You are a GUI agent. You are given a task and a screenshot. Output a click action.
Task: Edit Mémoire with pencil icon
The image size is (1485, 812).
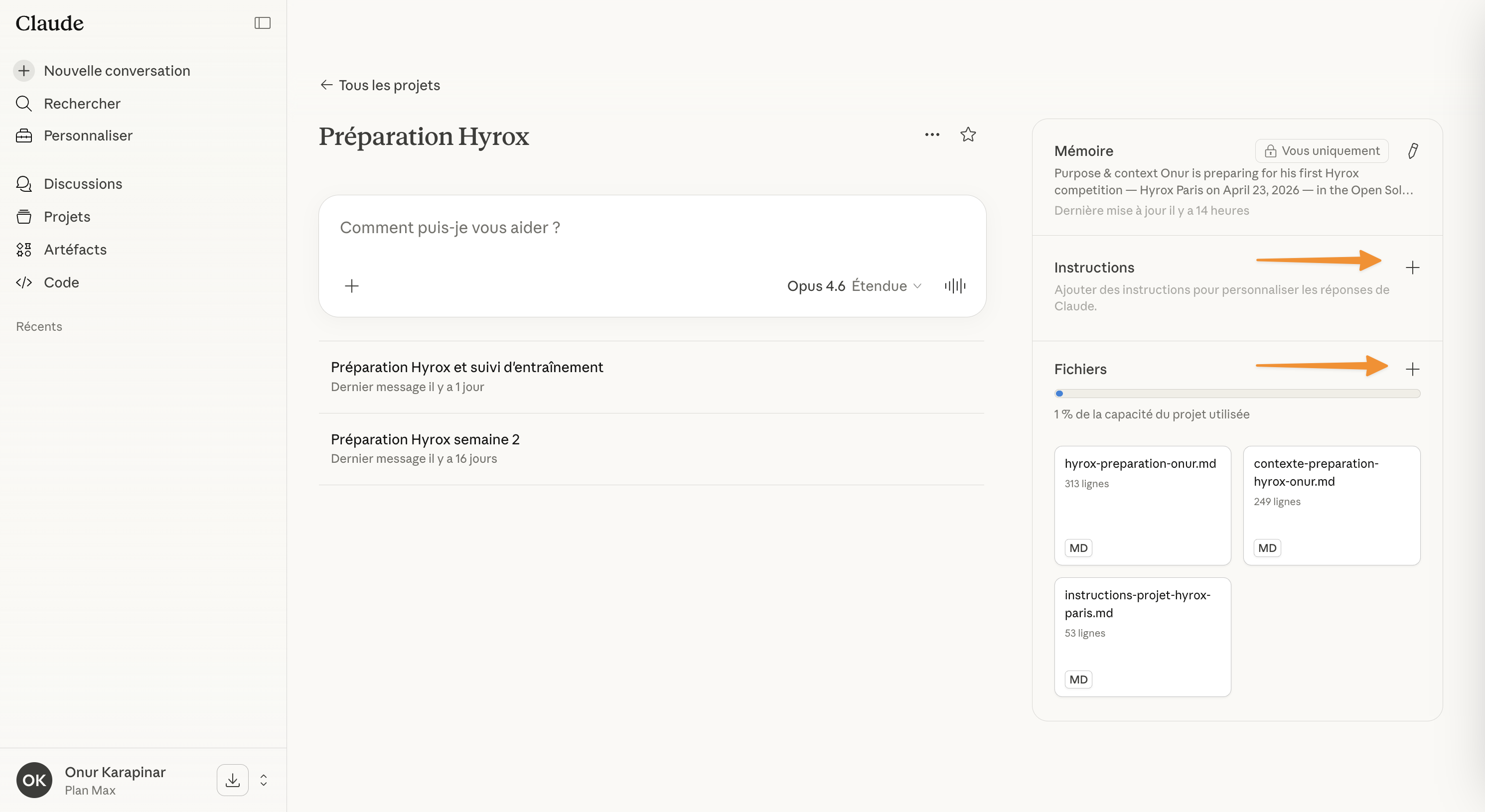coord(1412,151)
